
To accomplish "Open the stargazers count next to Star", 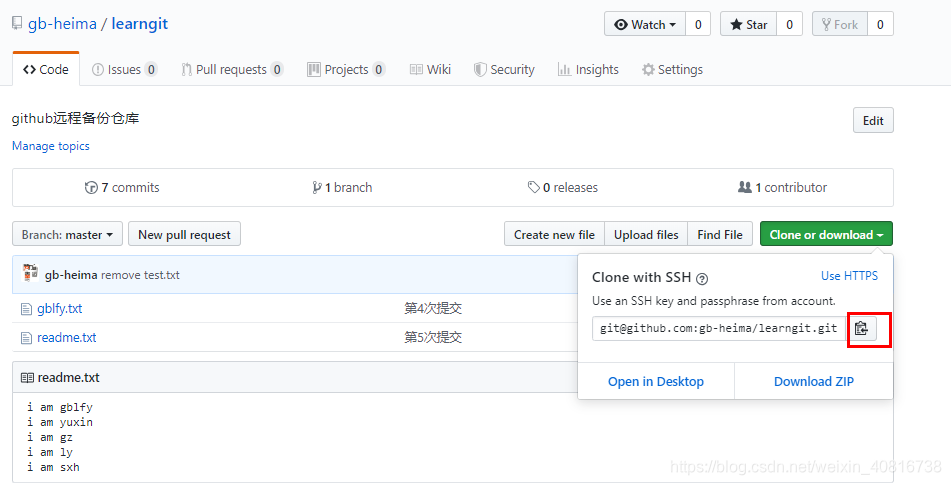I will coord(790,24).
